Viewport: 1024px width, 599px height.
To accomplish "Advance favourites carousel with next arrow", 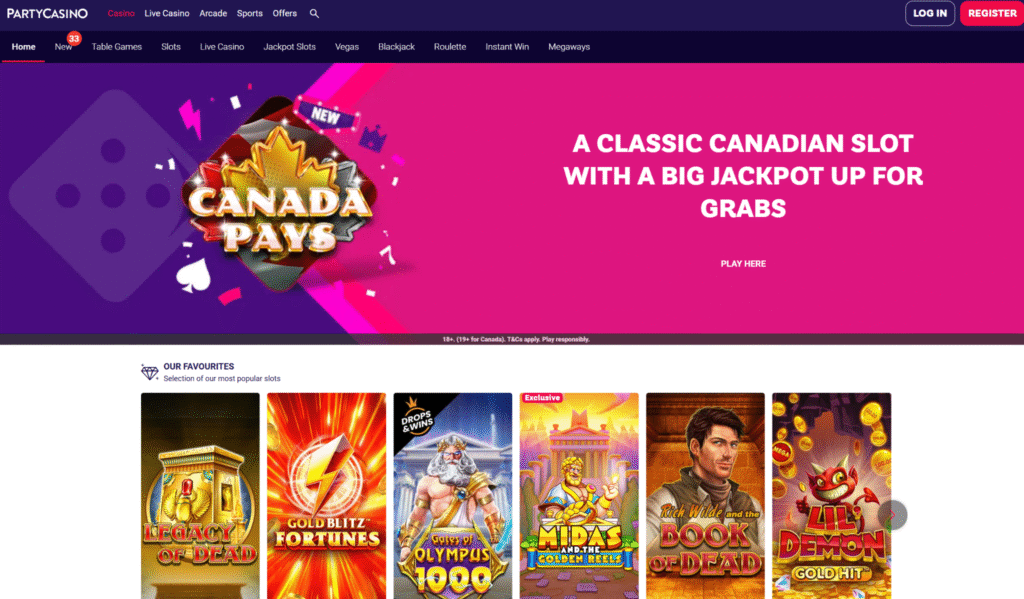I will click(x=892, y=515).
